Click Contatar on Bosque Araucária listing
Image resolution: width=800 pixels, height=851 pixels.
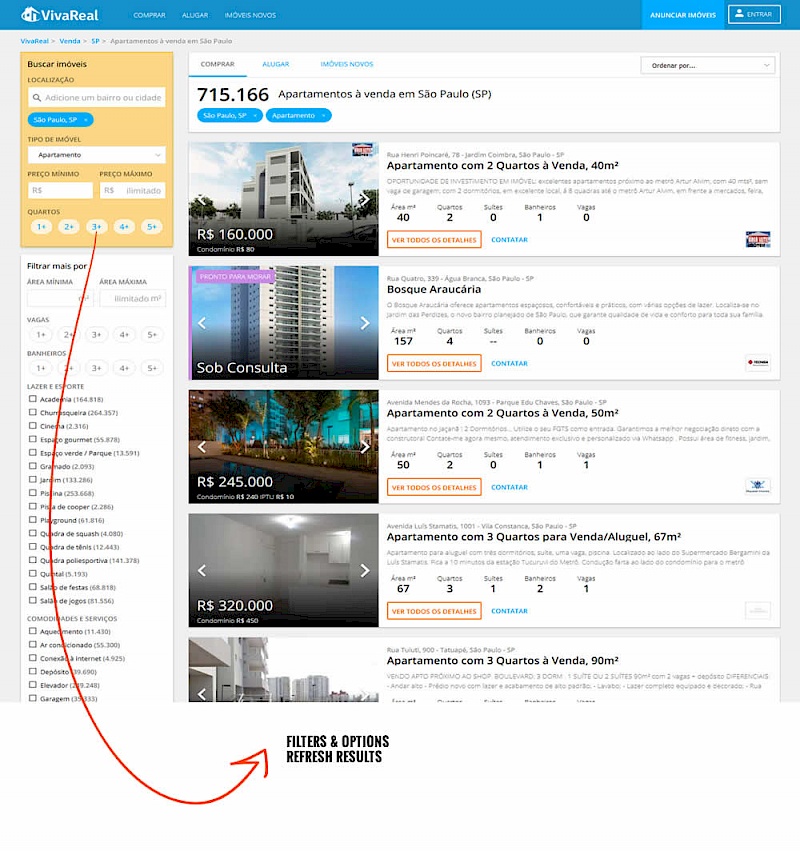click(509, 363)
